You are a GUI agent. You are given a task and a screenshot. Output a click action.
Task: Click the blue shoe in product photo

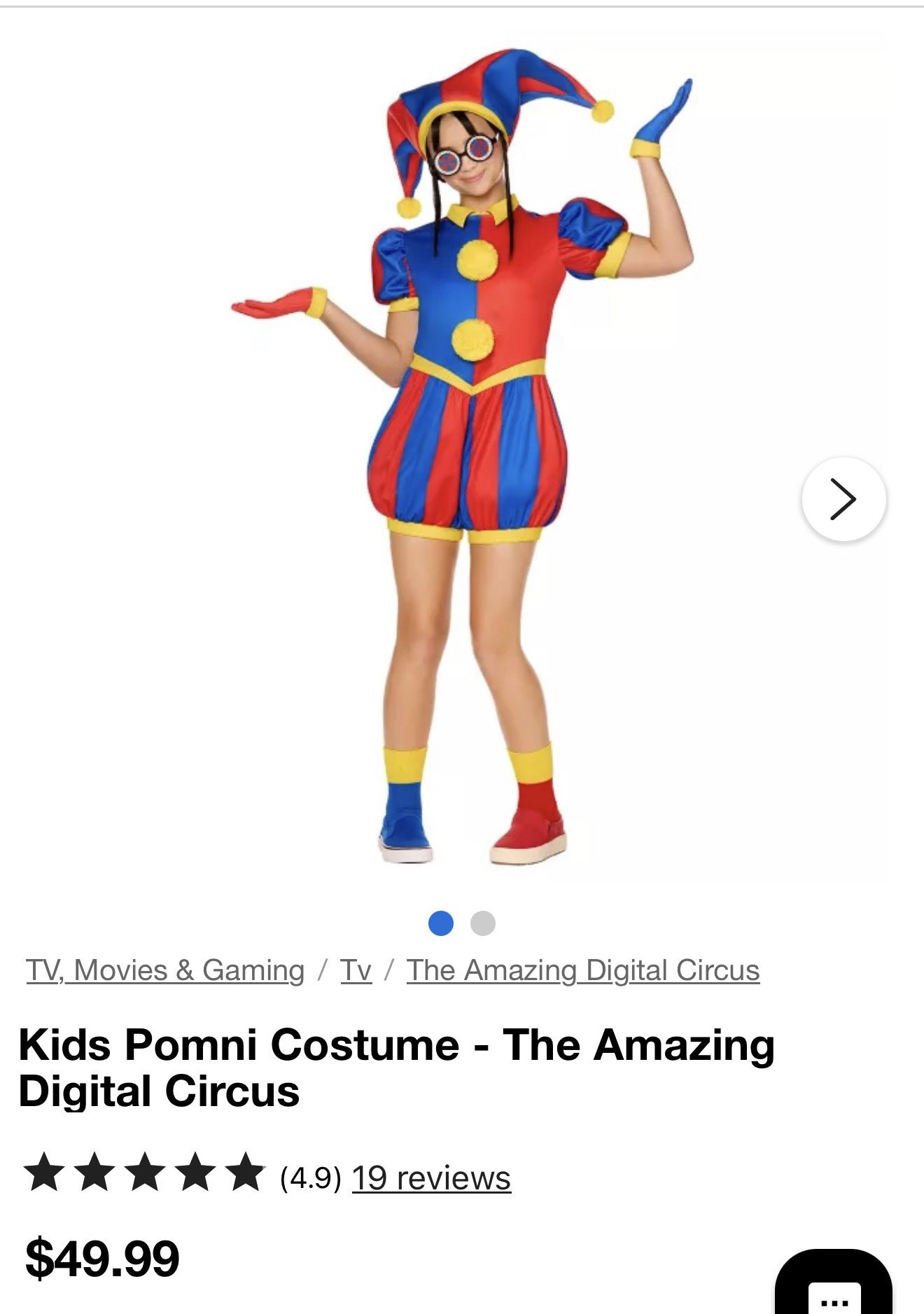point(406,833)
